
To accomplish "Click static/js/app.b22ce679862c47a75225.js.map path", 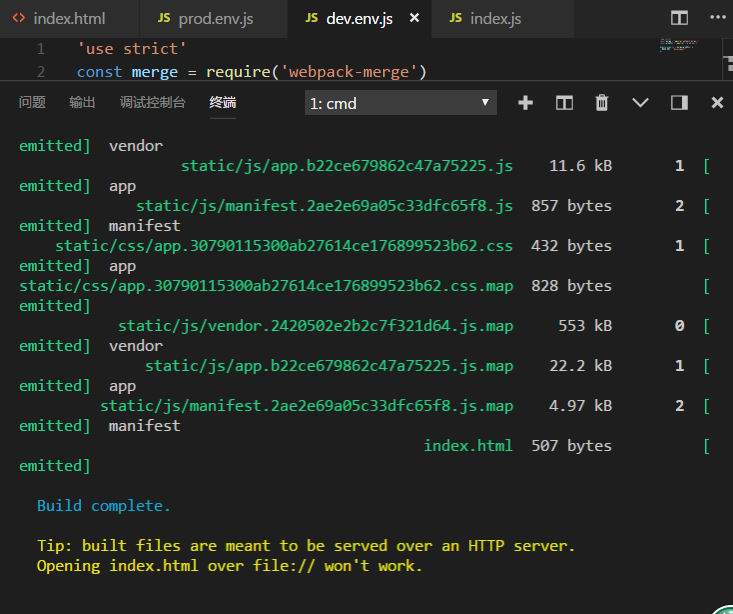I will coord(329,366).
